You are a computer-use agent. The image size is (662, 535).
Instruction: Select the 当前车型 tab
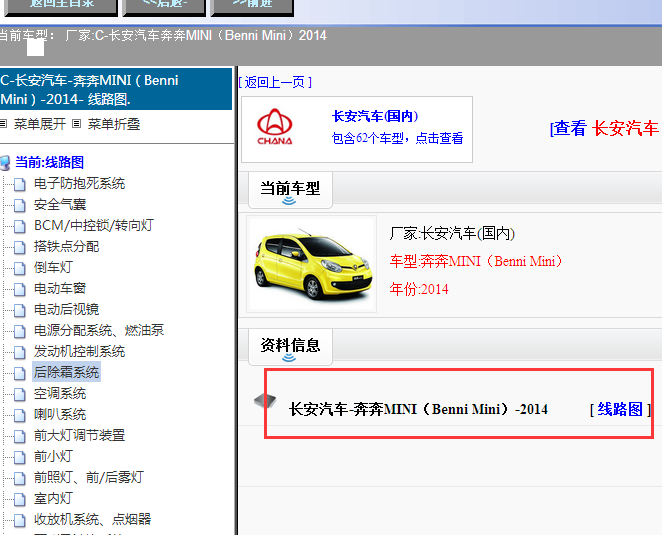290,190
